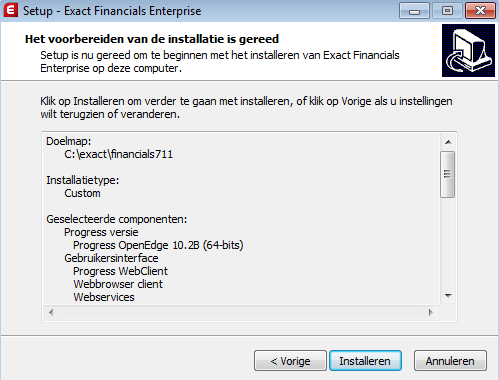Viewport: 499px width, 380px height.
Task: Click the summary box's vertical scroll up arrow
Action: pyautogui.click(x=448, y=142)
